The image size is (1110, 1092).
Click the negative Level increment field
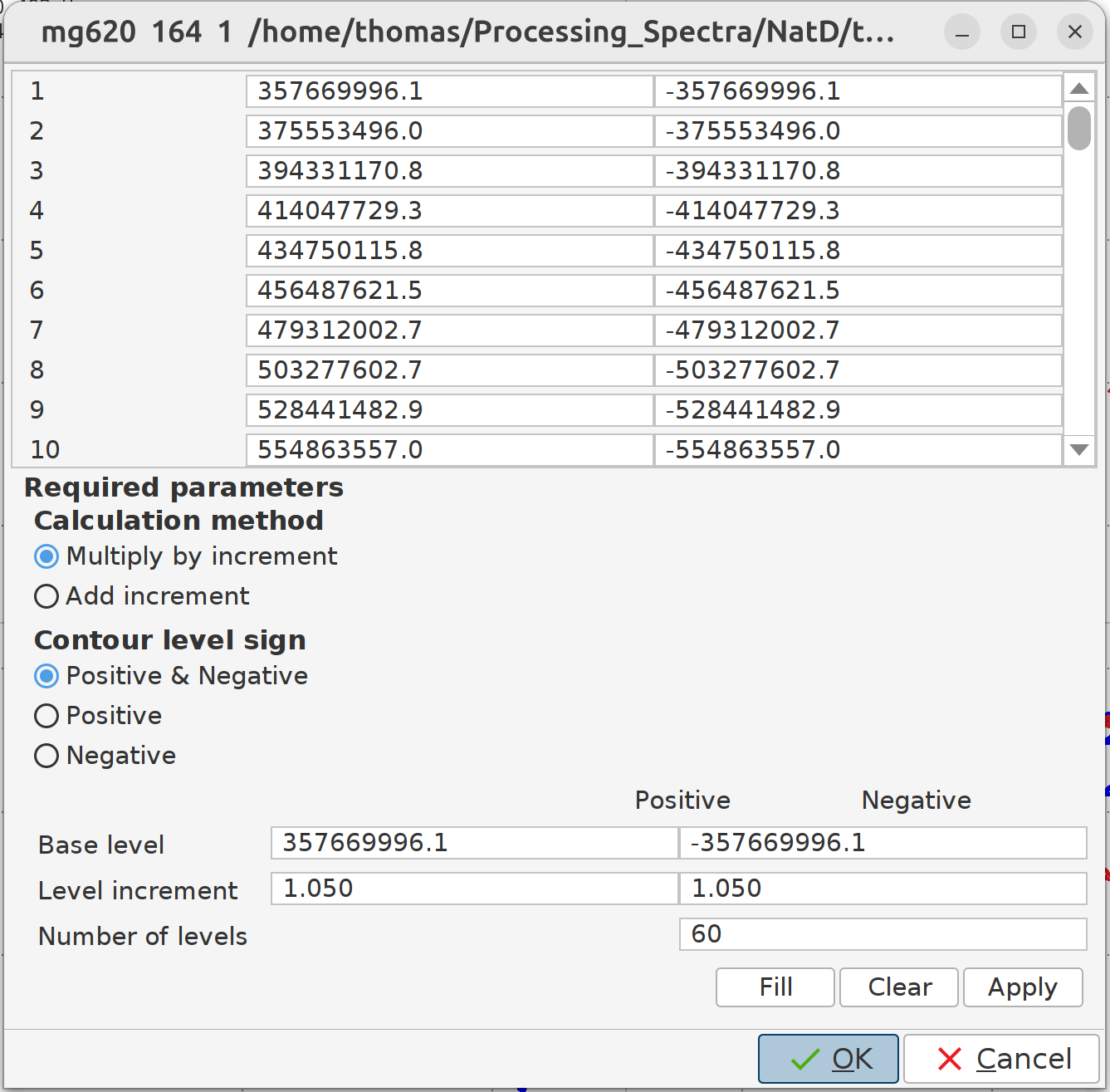click(882, 889)
